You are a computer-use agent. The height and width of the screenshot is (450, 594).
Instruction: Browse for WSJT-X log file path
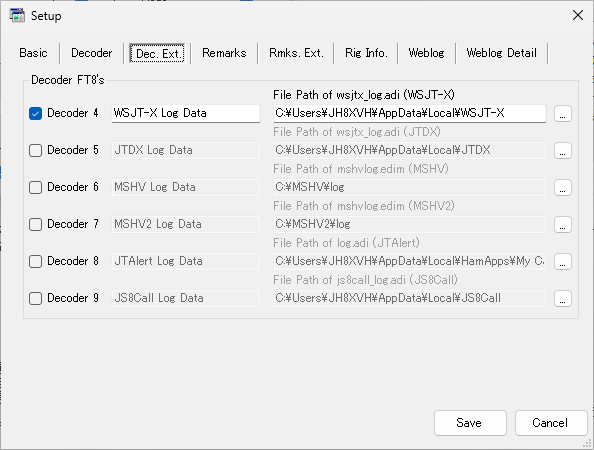click(563, 114)
